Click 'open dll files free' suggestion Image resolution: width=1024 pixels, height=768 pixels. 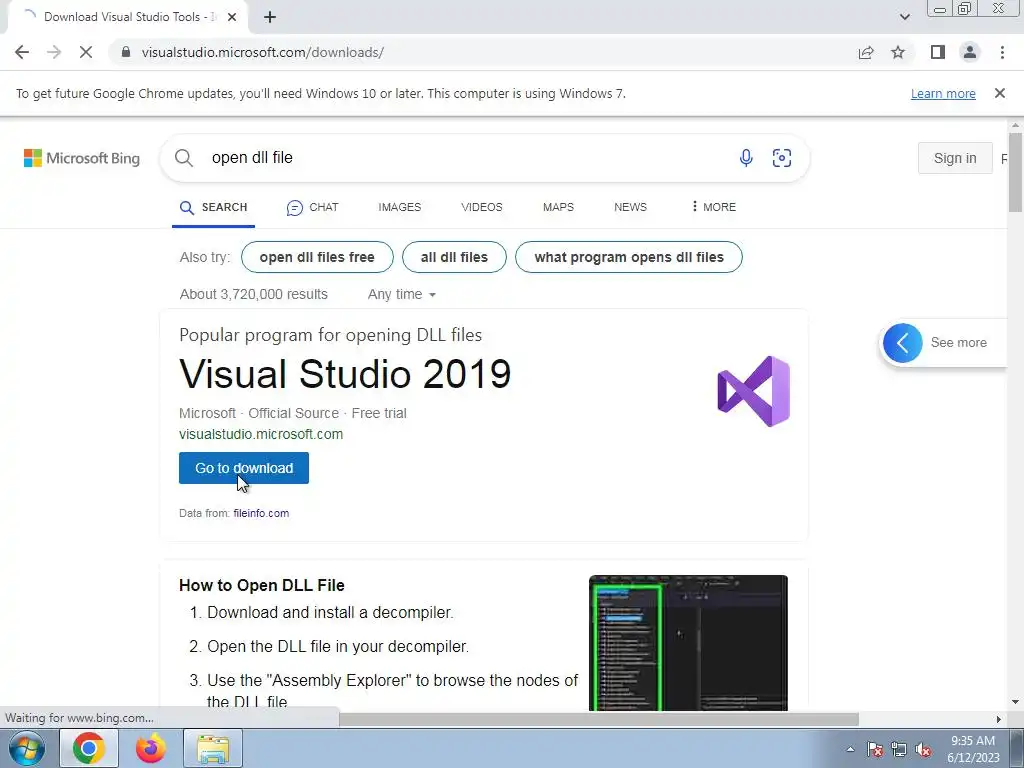tap(317, 257)
